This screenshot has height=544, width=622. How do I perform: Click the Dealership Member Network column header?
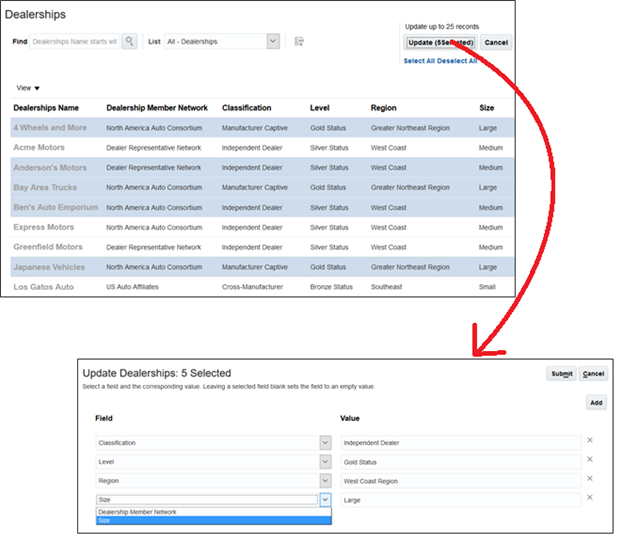[157, 108]
